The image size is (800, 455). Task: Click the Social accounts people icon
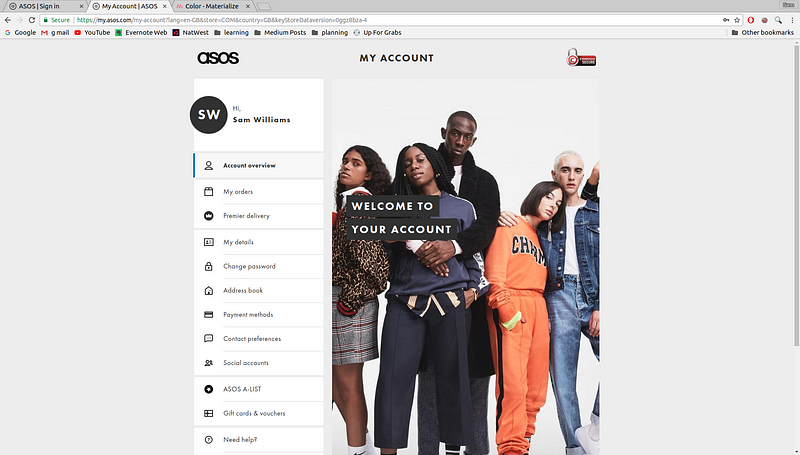[209, 363]
